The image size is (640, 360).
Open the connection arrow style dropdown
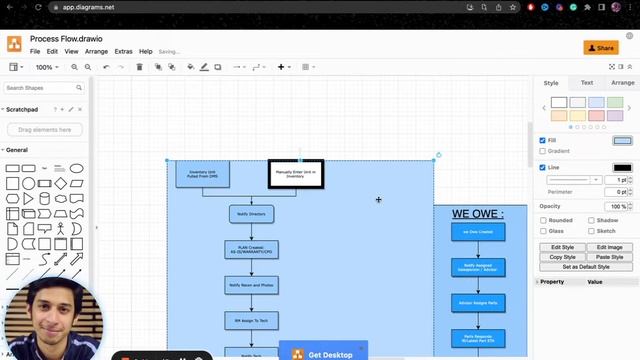[x=239, y=67]
